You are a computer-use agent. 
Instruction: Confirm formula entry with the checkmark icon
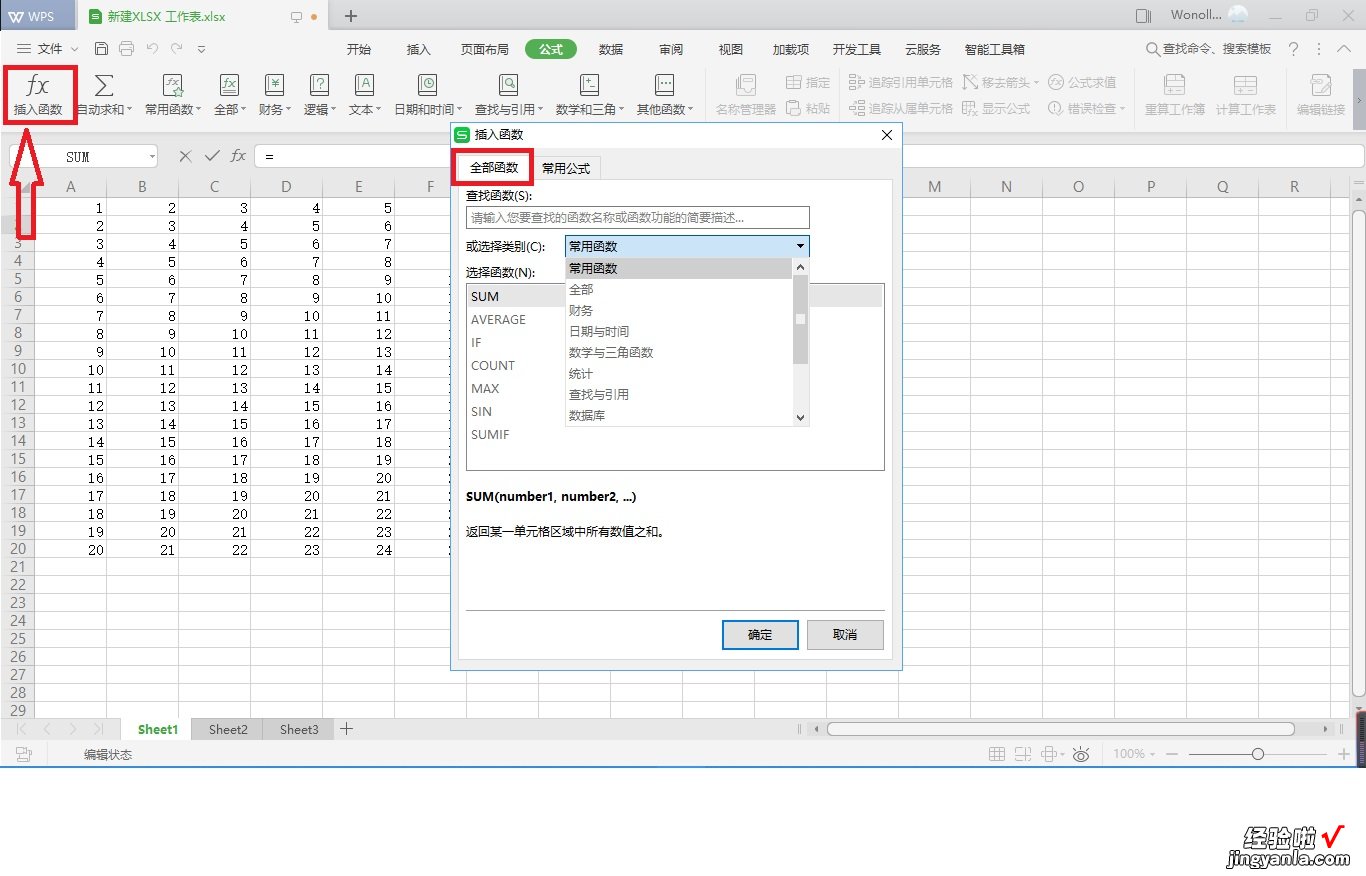click(212, 156)
